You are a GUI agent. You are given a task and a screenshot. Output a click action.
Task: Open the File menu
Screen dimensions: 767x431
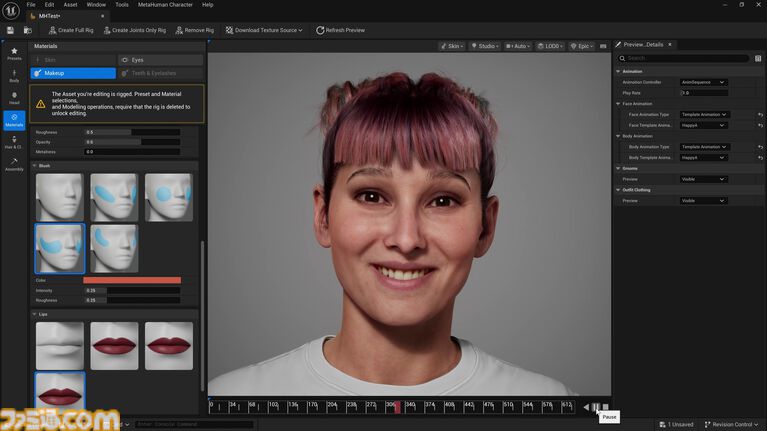31,5
